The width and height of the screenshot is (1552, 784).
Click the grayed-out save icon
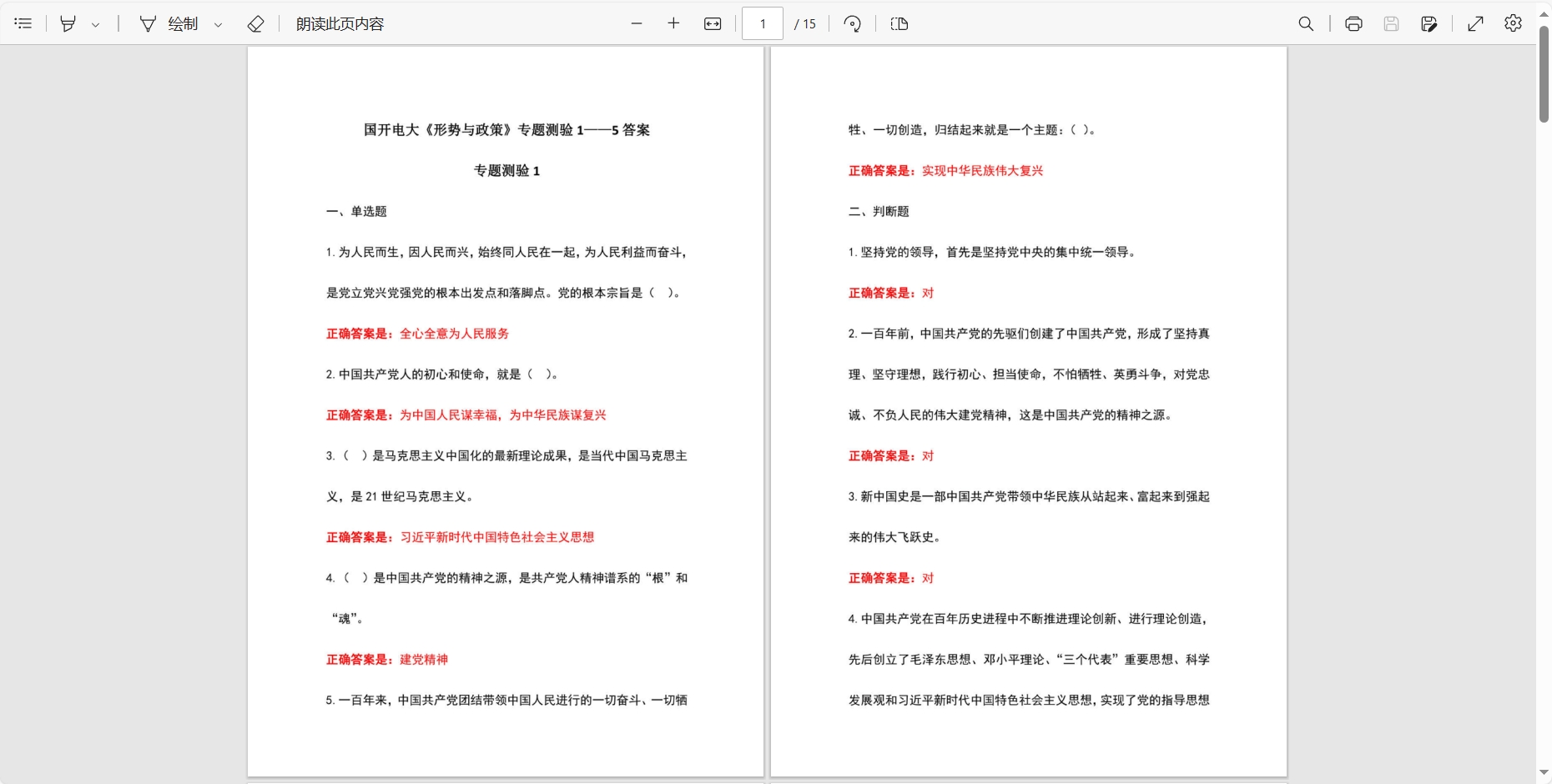[x=1391, y=23]
